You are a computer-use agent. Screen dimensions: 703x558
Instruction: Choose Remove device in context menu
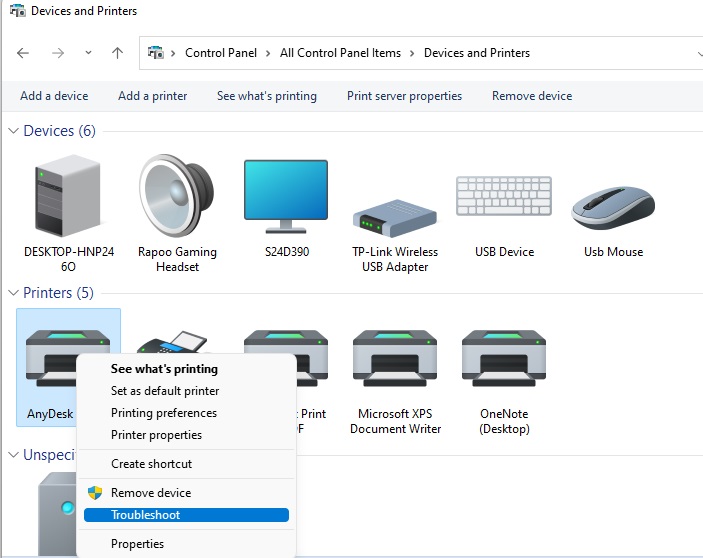pos(187,493)
